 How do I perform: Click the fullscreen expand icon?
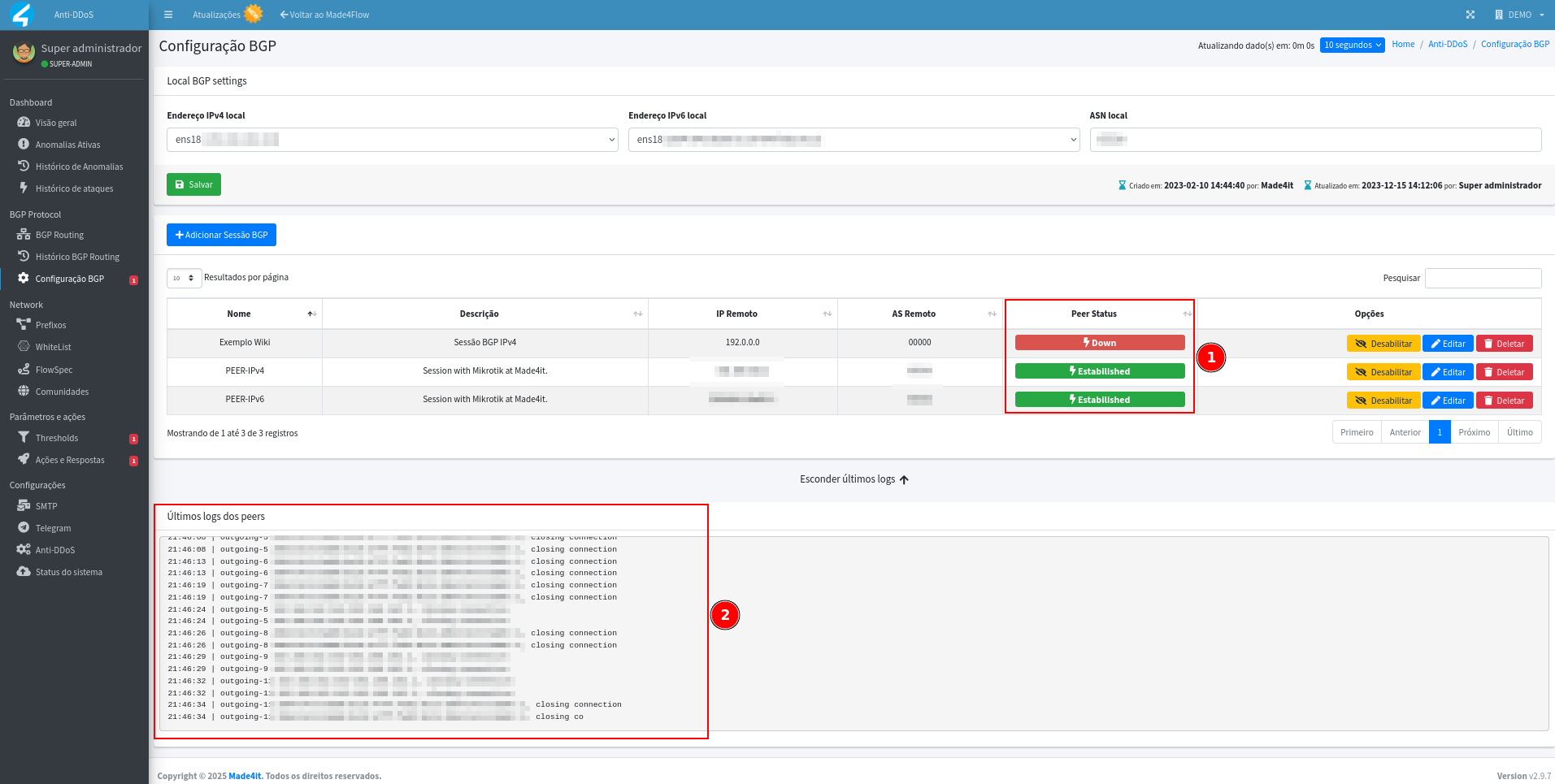pos(1470,15)
